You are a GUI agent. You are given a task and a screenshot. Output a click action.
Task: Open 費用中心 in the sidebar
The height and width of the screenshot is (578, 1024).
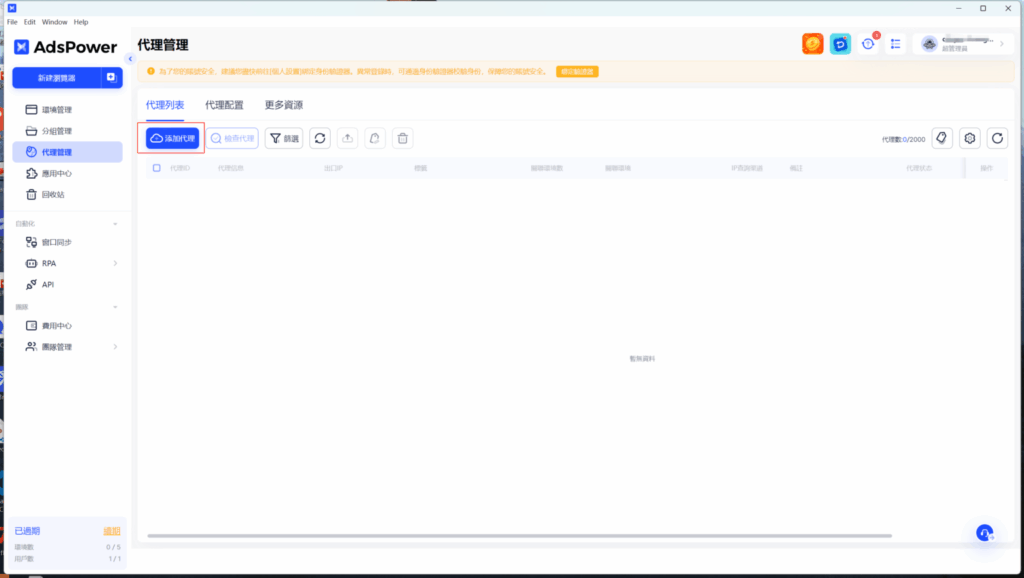click(x=67, y=326)
